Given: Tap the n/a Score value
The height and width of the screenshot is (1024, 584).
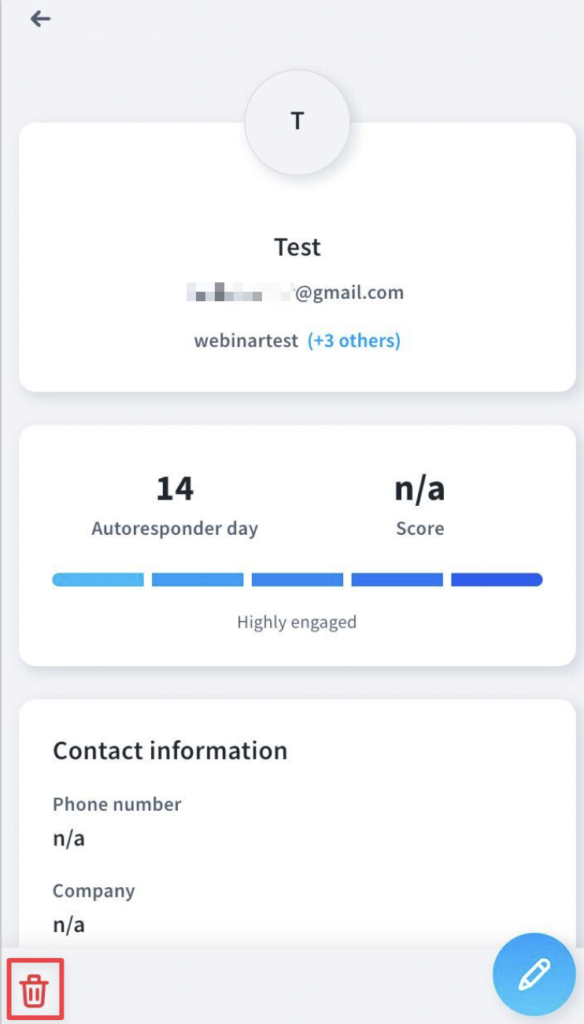Looking at the screenshot, I should point(420,489).
